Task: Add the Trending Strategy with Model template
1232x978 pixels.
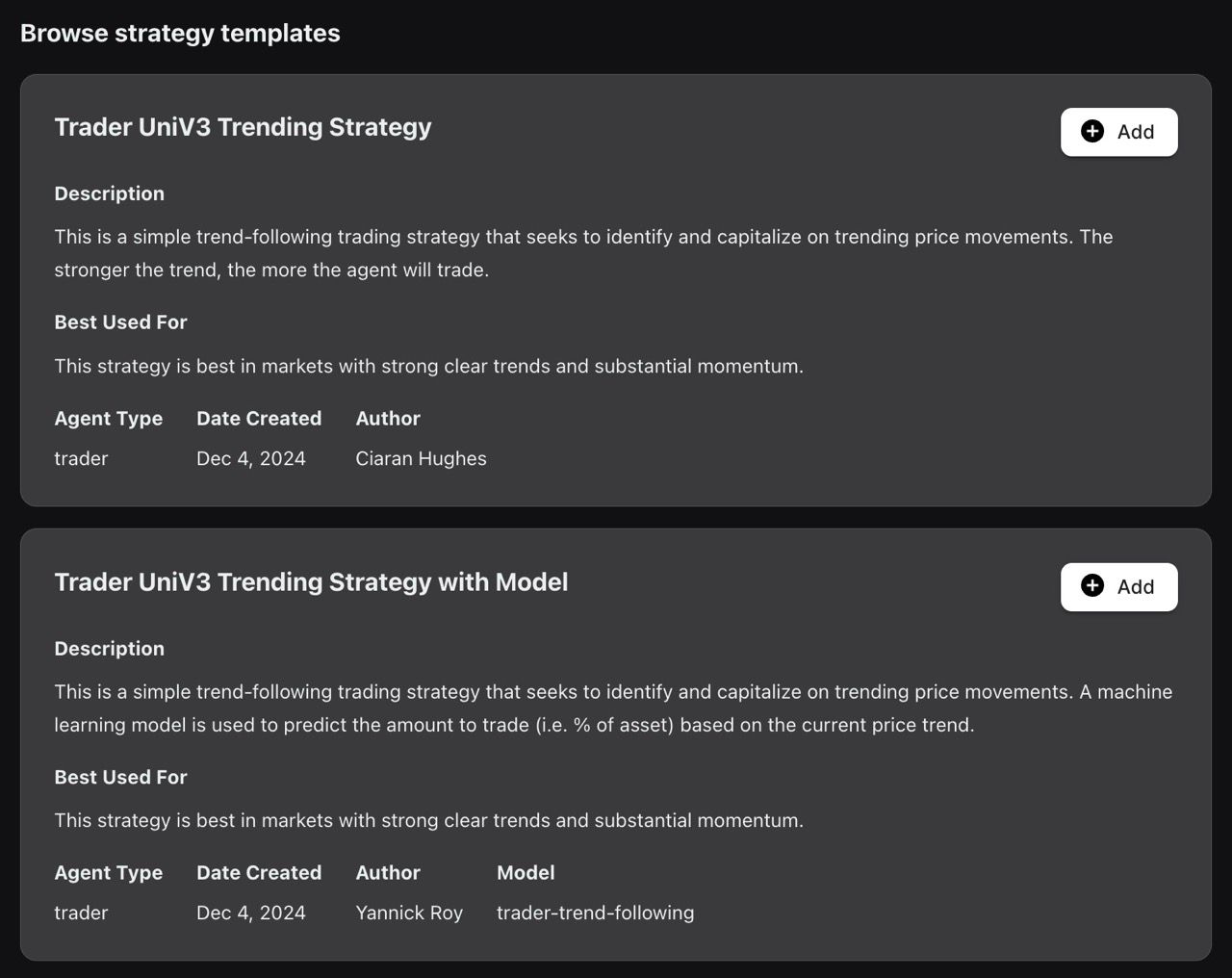Action: click(1118, 586)
